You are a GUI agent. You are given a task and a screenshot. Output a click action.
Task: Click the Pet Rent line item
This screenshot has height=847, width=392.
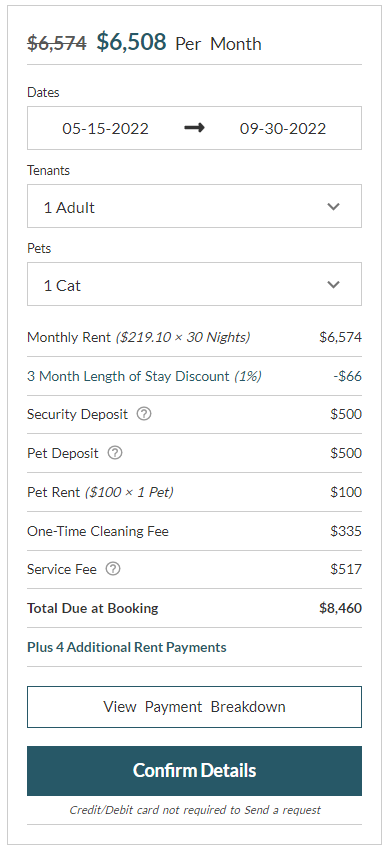(x=194, y=492)
